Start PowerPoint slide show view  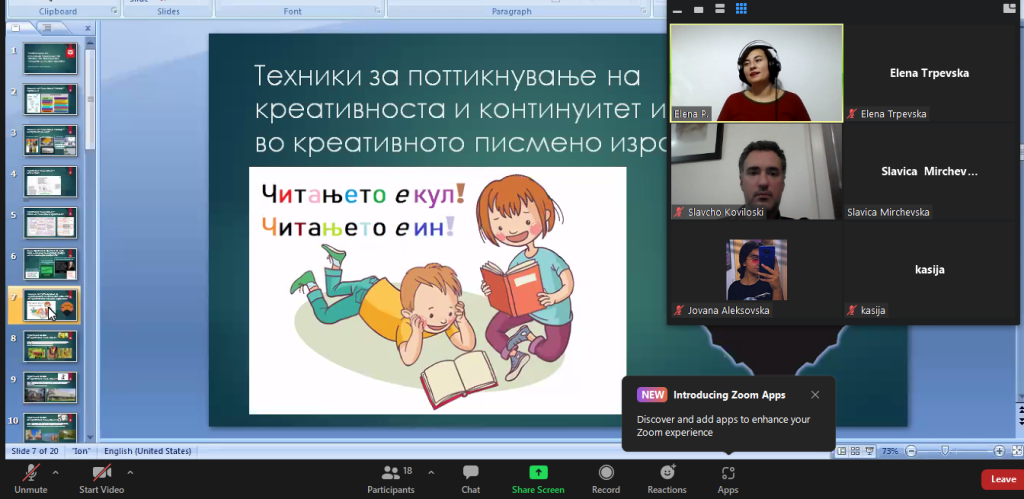(x=869, y=451)
